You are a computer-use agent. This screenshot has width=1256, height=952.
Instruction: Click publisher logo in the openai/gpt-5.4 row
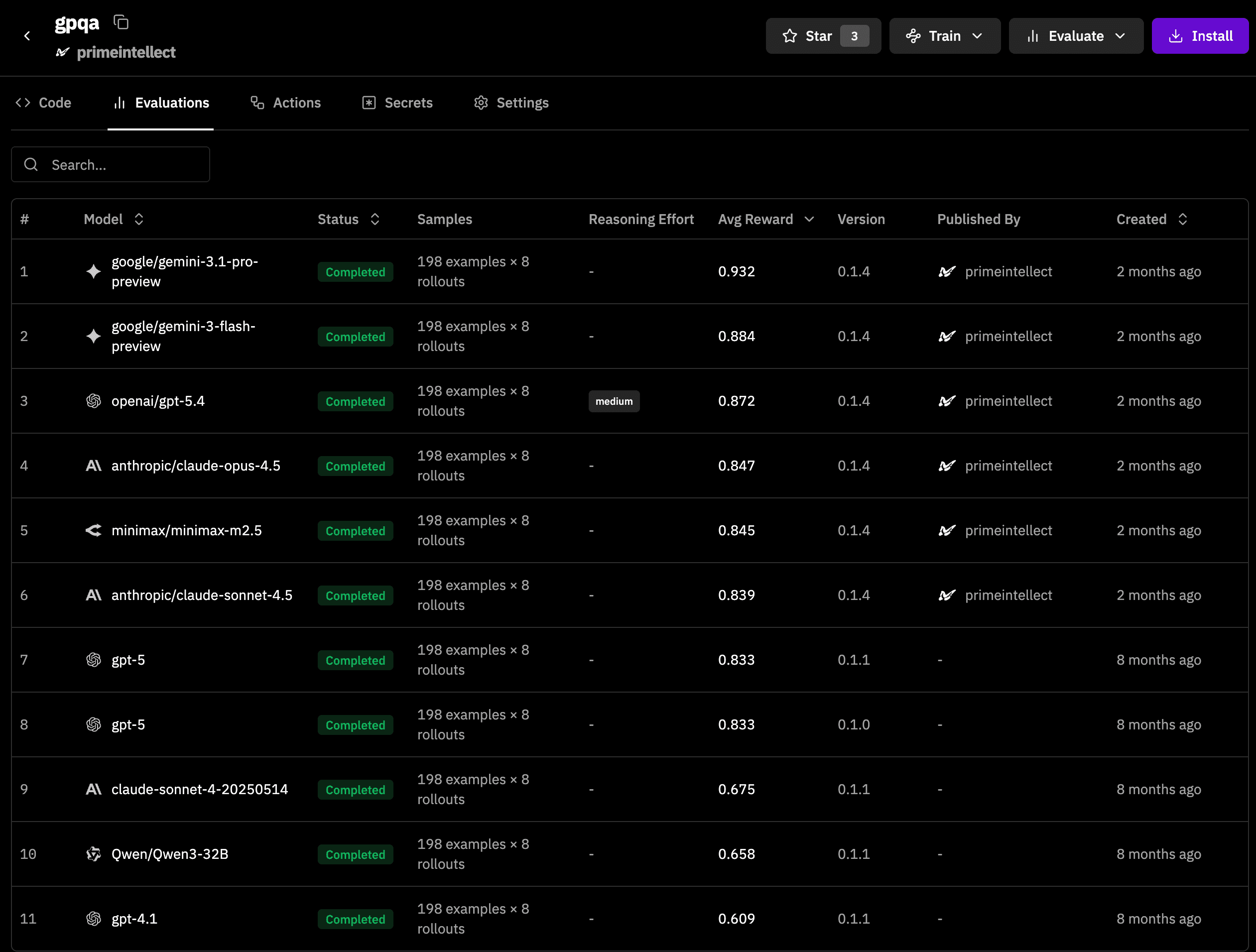click(x=947, y=401)
